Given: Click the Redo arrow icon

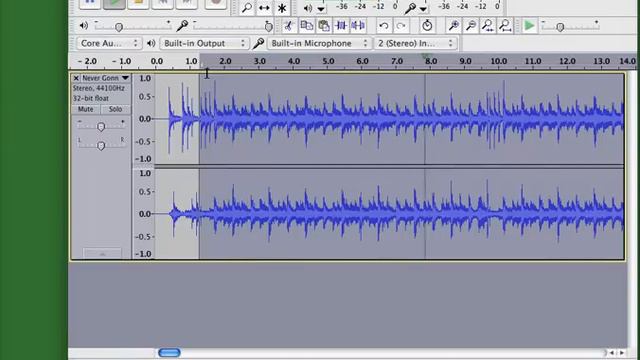Looking at the screenshot, I should pos(401,26).
